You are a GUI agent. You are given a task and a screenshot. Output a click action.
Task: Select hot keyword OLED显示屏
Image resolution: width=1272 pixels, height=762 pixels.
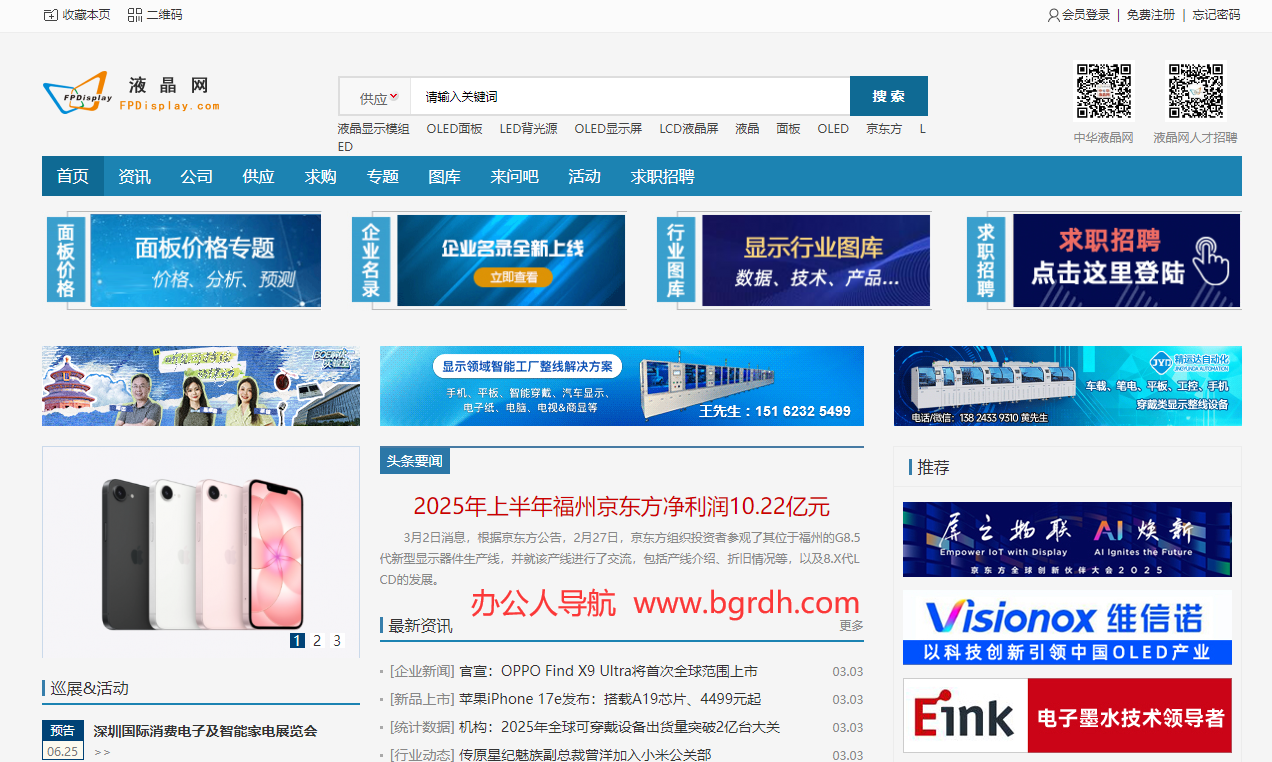[608, 129]
